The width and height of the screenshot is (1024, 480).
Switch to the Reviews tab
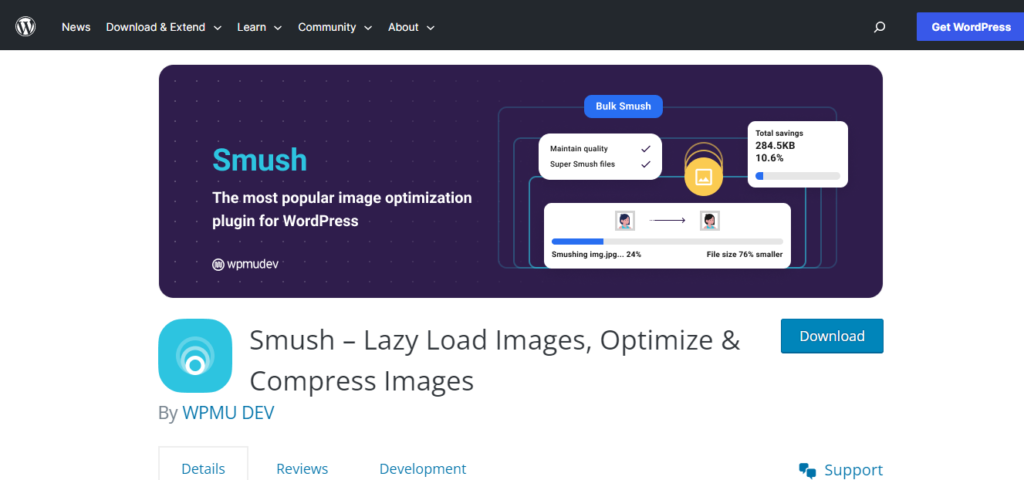tap(302, 468)
